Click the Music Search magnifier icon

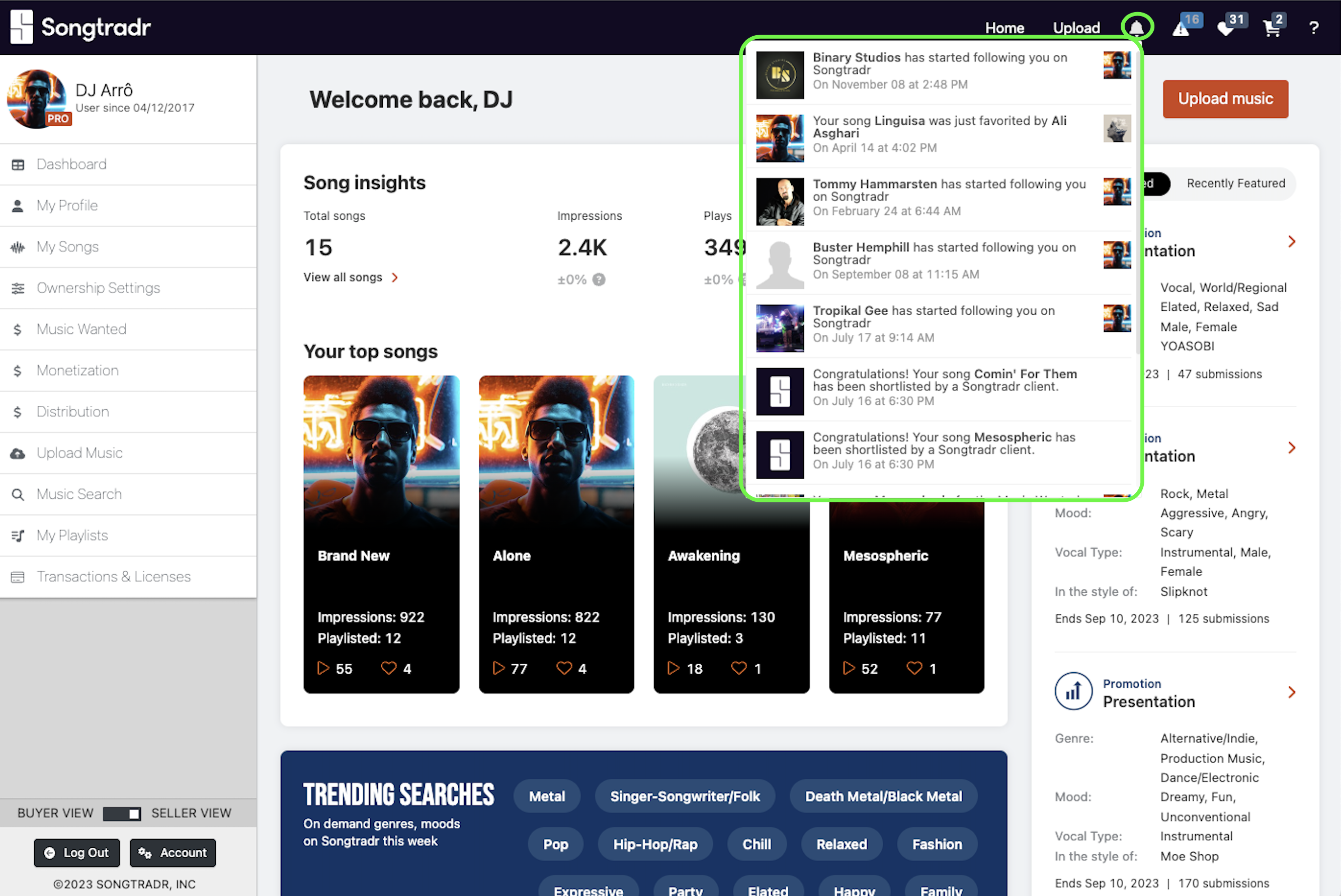18,494
